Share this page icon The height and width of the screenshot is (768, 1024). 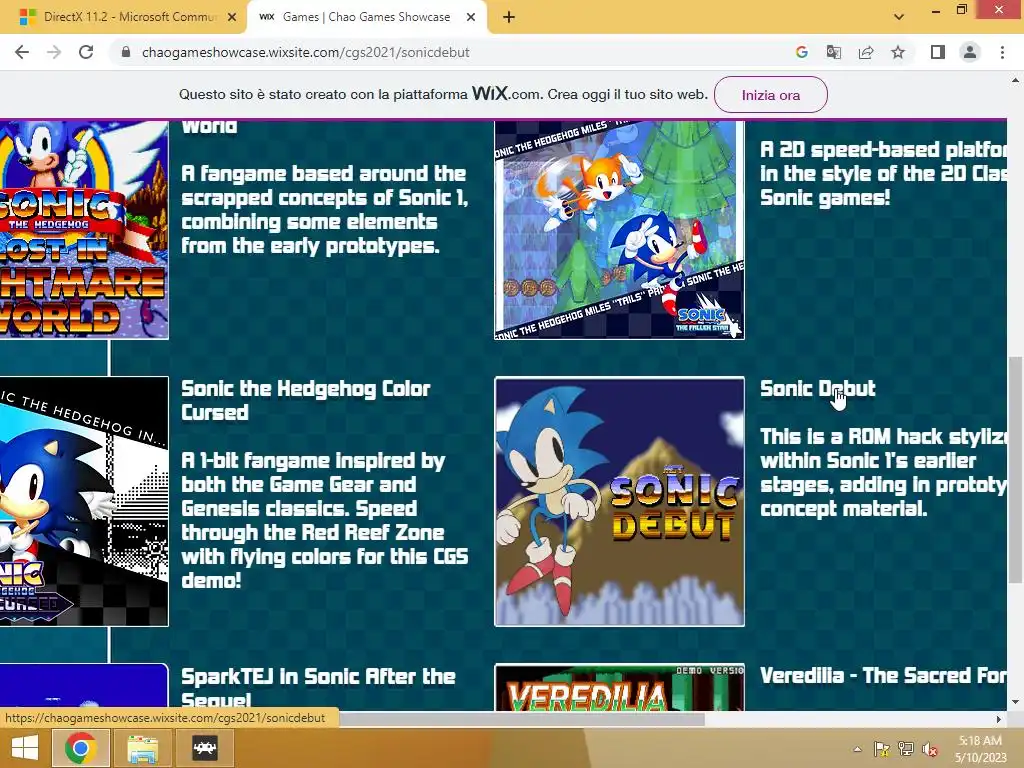pos(866,52)
